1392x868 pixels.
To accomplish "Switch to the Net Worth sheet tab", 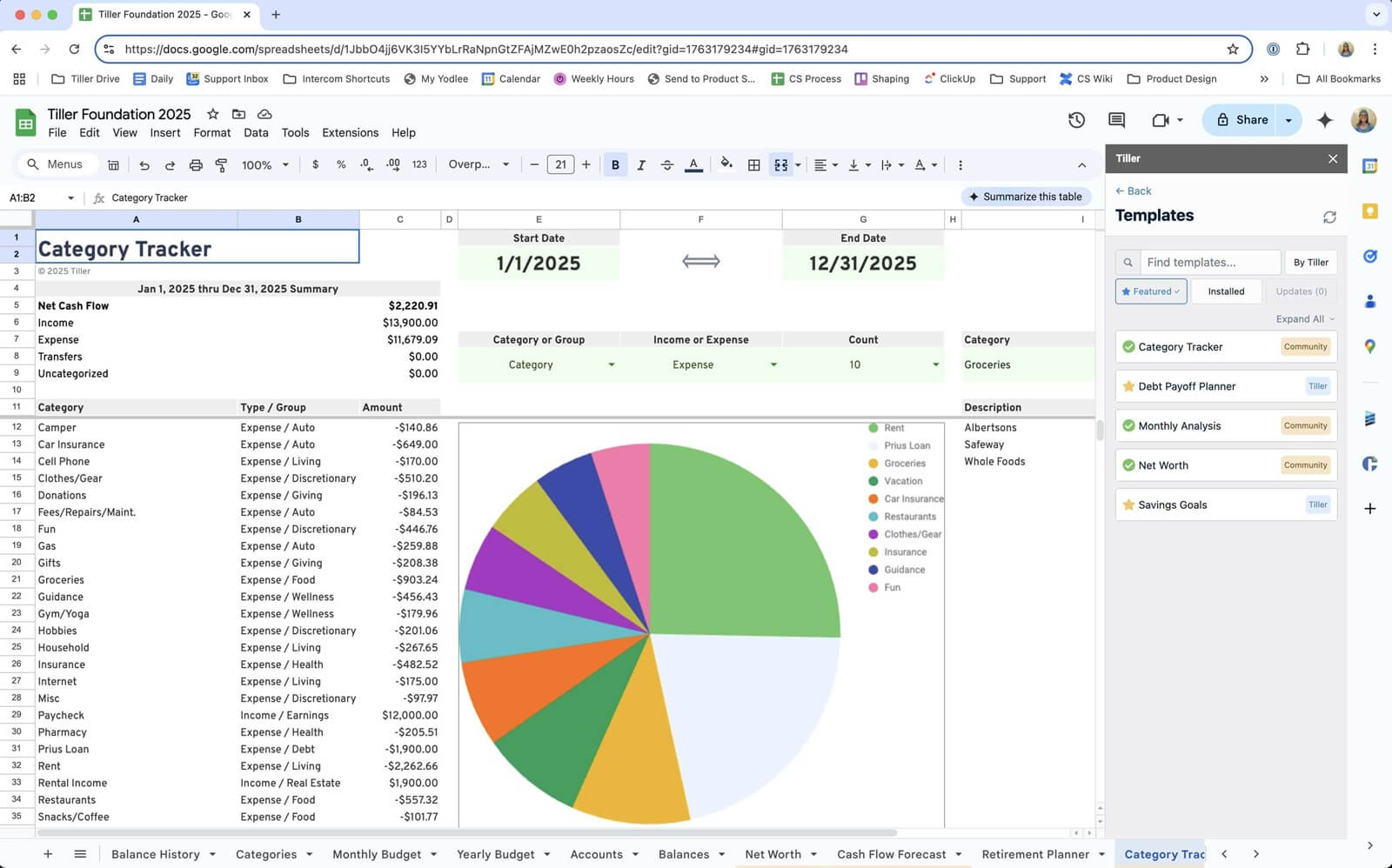I will tap(773, 854).
